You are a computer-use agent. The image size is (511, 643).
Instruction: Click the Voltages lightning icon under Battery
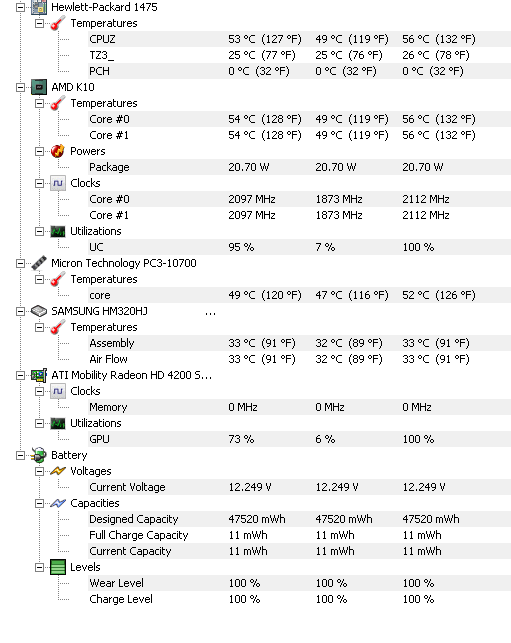[x=58, y=471]
